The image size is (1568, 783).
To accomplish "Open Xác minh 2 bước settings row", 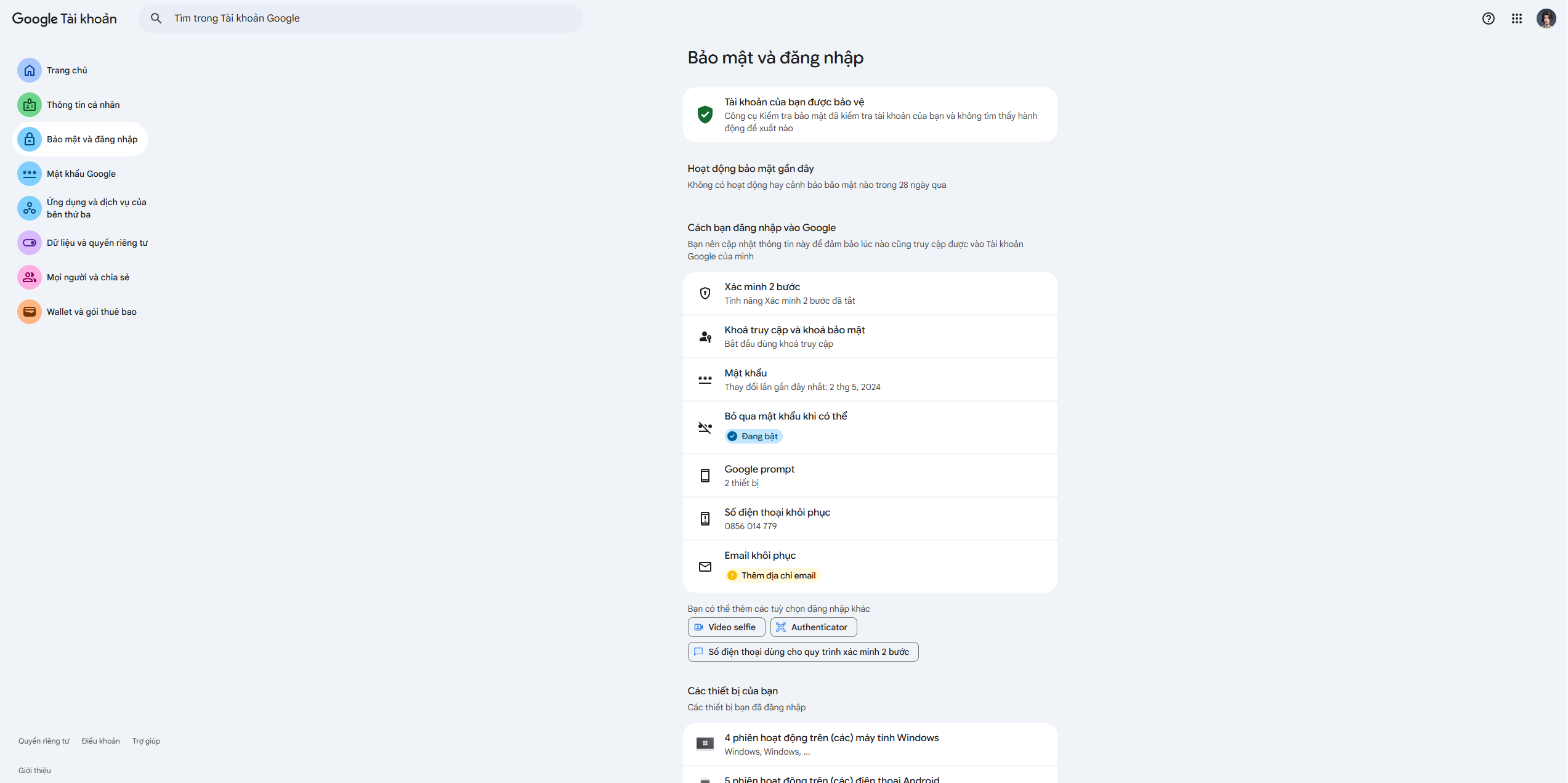I will 869,293.
